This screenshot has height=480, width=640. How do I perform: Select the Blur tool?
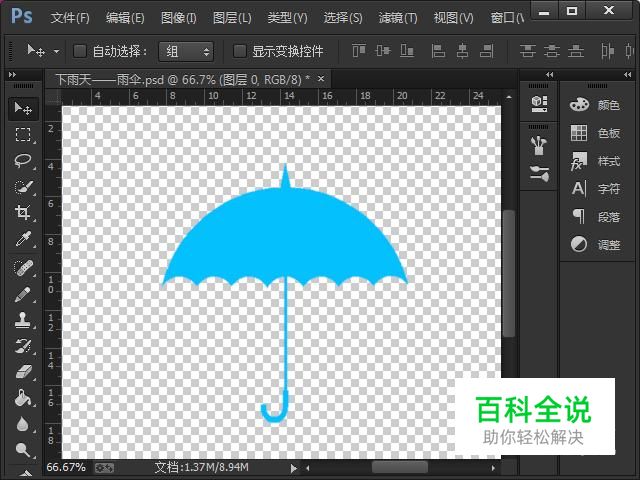[x=23, y=424]
